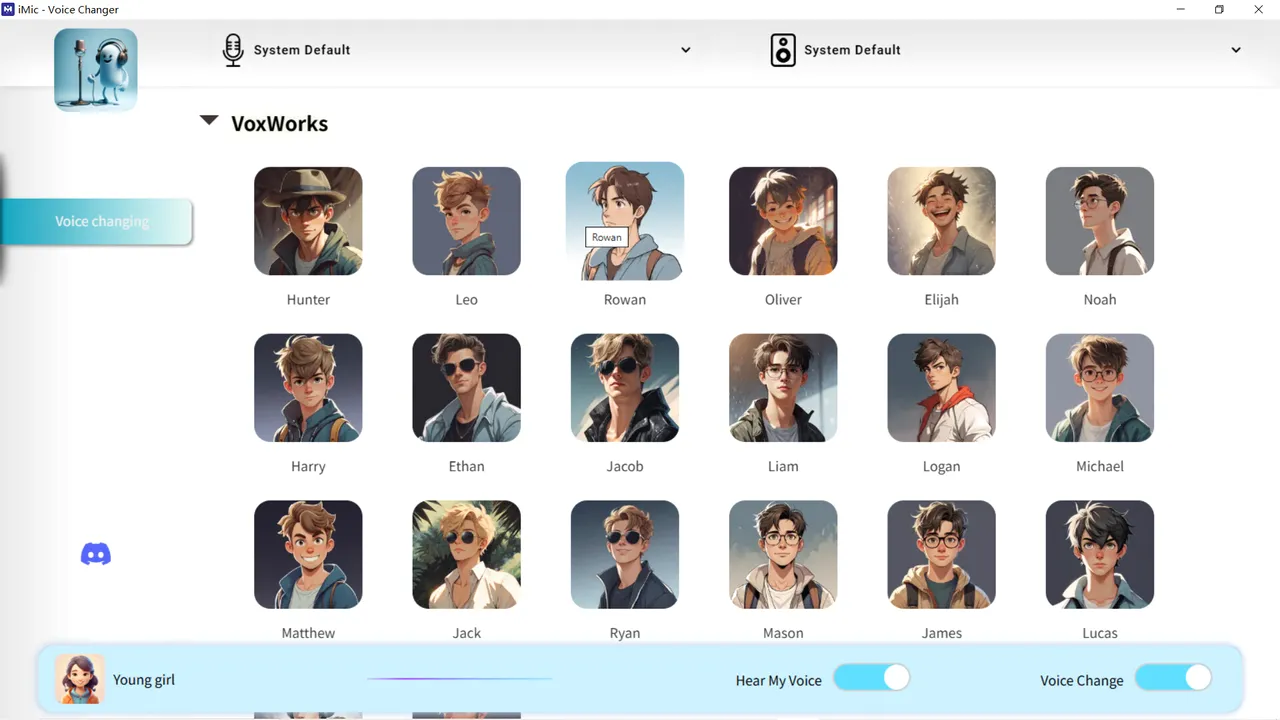Choose the Jacob voice avatar
This screenshot has width=1280, height=720.
click(x=625, y=388)
